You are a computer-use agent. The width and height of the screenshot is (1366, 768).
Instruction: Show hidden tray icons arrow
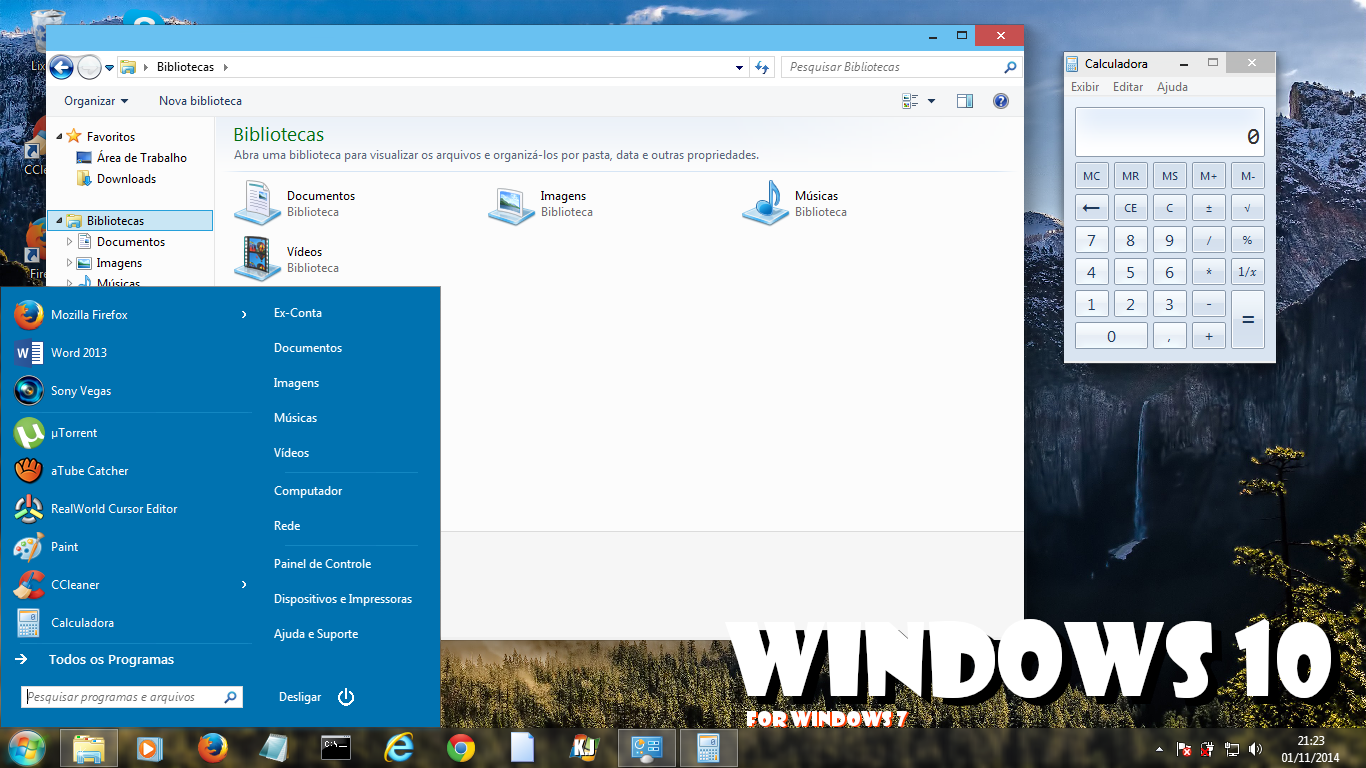1159,749
